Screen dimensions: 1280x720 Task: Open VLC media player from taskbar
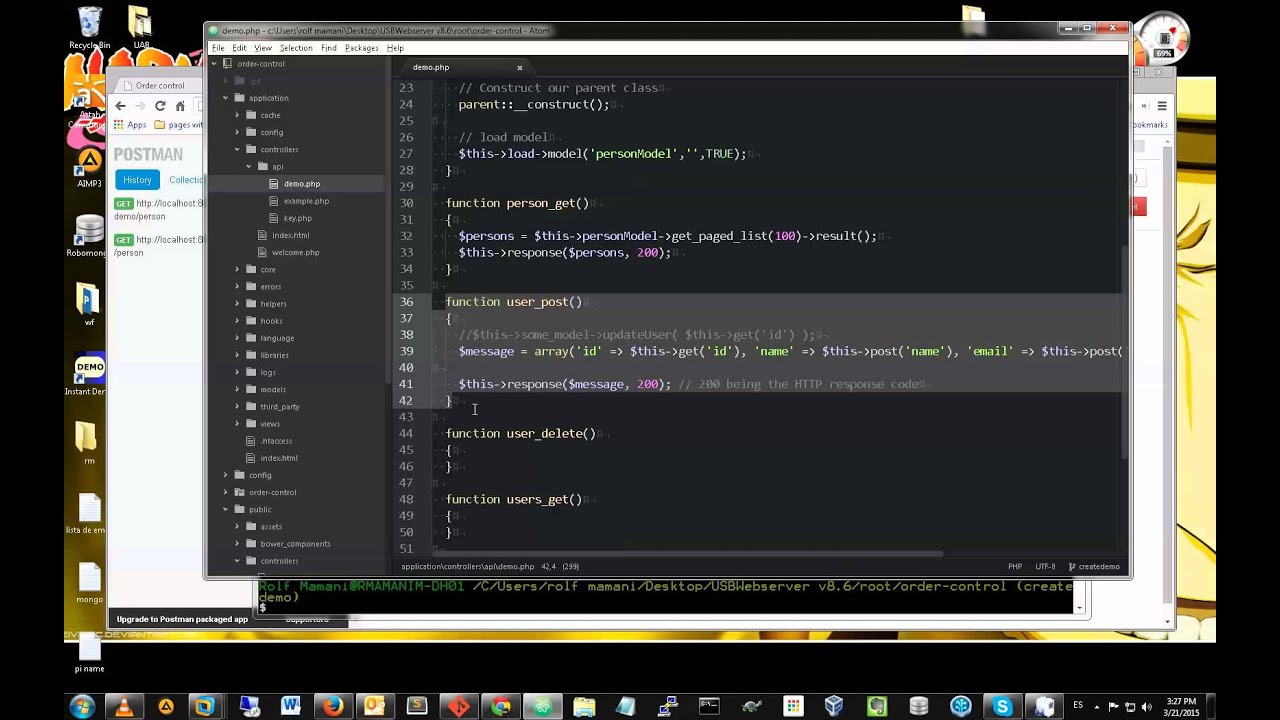coord(123,706)
